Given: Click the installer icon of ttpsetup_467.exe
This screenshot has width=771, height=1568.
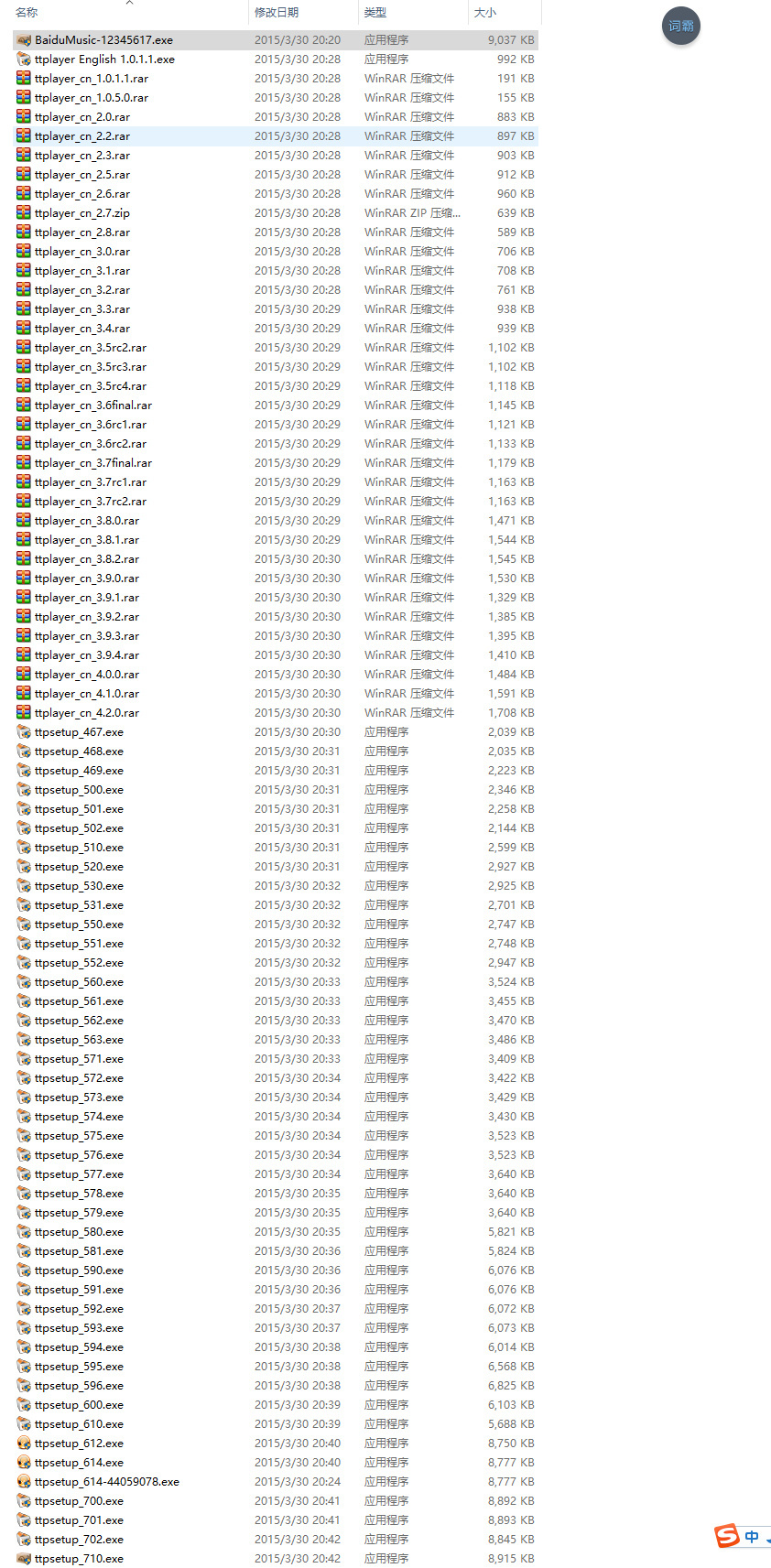Looking at the screenshot, I should tap(24, 732).
